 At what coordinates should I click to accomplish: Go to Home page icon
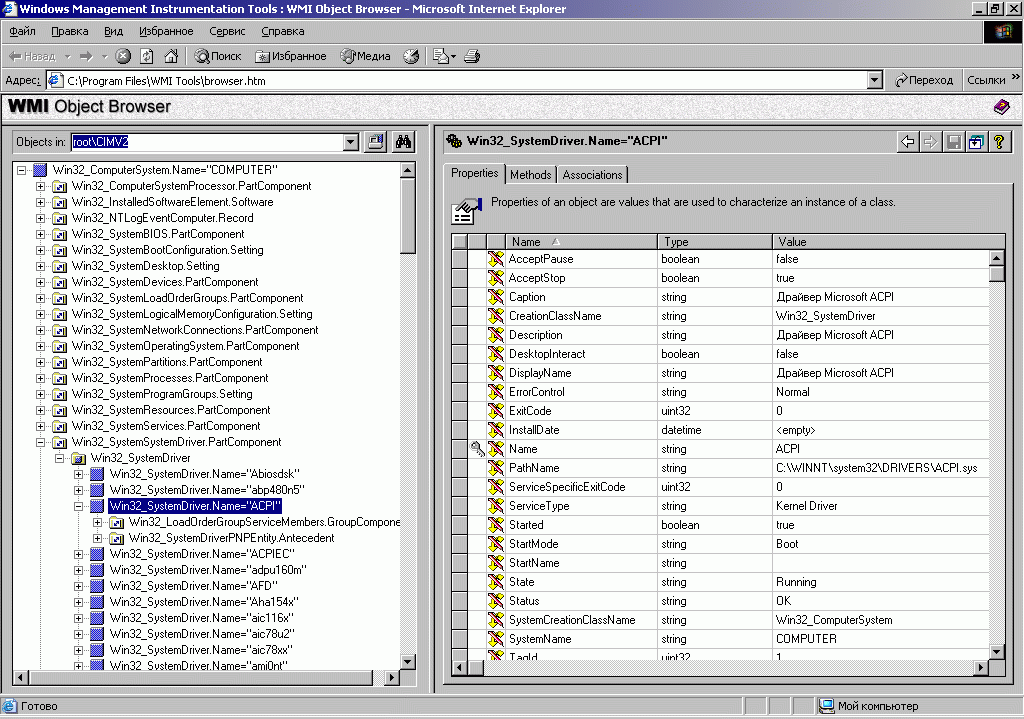[171, 56]
